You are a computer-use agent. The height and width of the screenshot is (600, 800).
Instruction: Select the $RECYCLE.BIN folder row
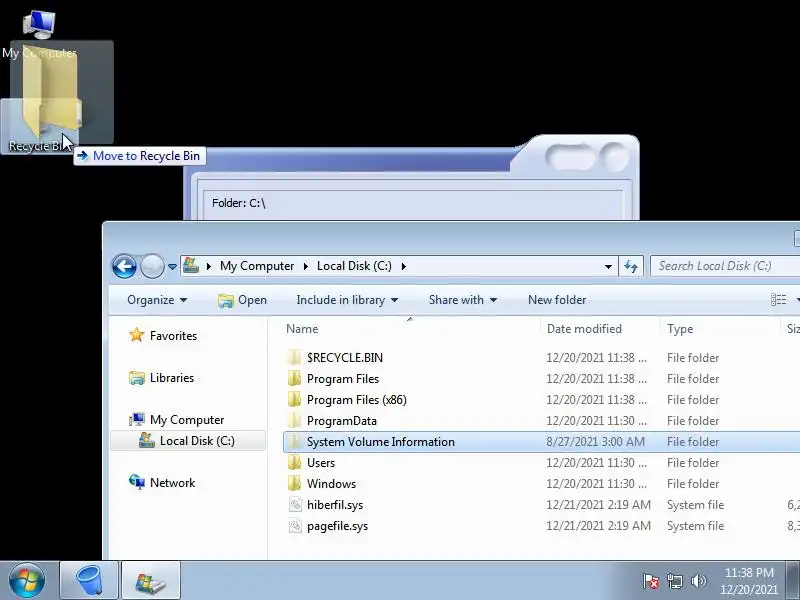(541, 358)
